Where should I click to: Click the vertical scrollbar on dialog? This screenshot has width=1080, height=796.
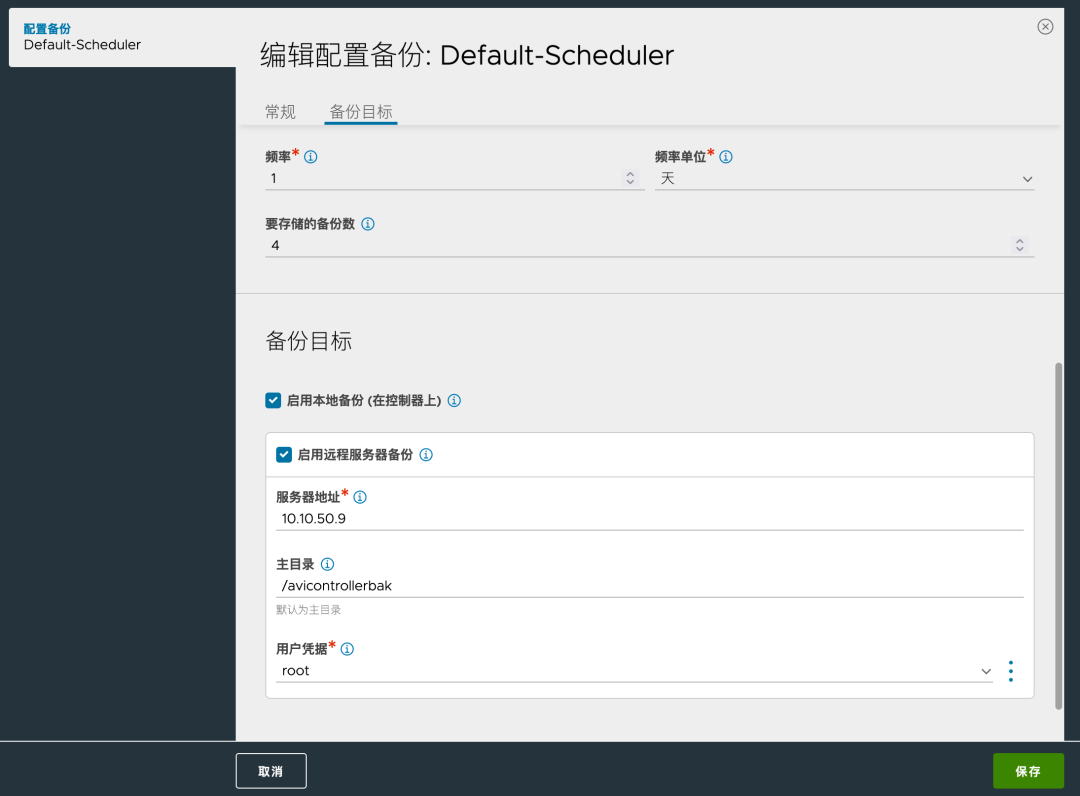pyautogui.click(x=1059, y=536)
